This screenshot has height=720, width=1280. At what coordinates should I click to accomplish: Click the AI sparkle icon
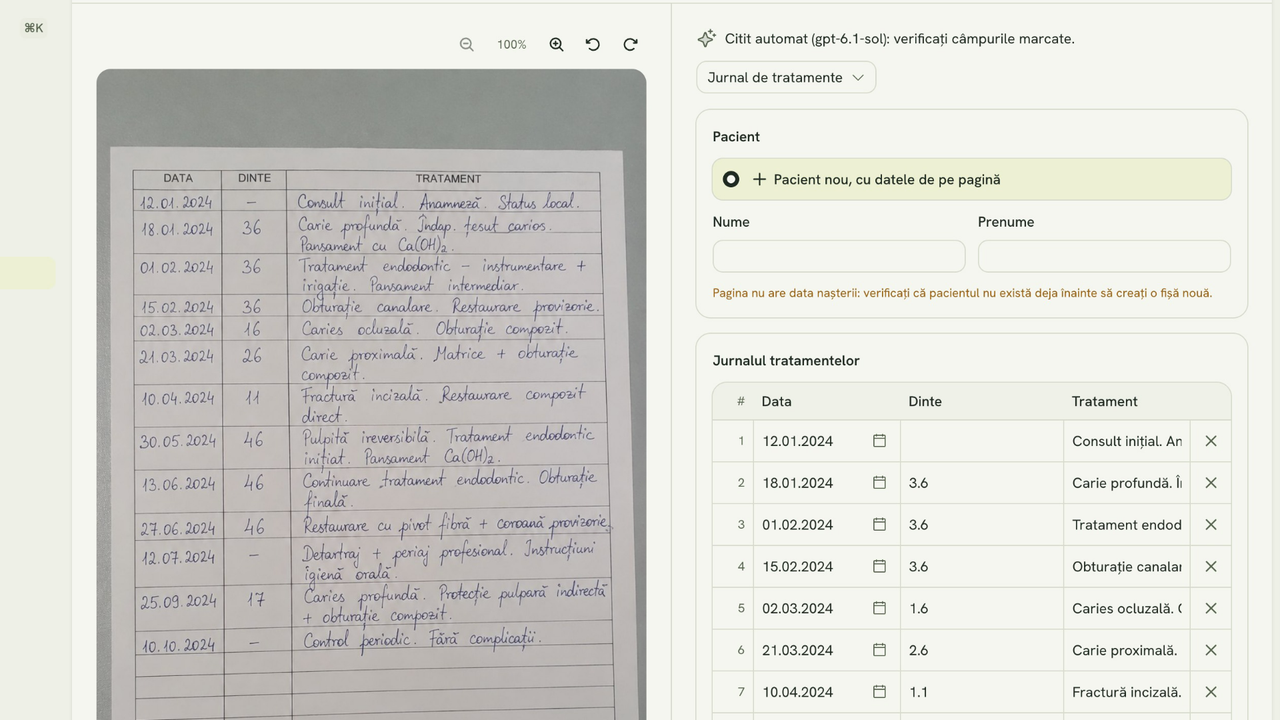(x=706, y=39)
